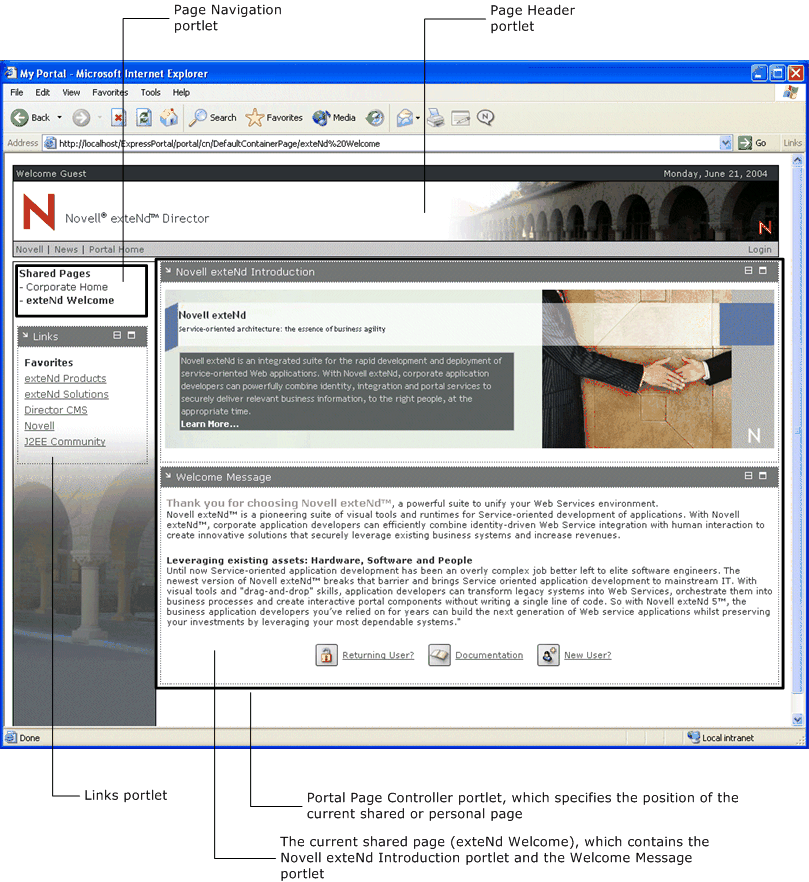Maximize the Novell exteNd Introduction portlet
Image resolution: width=809 pixels, height=882 pixels.
pyautogui.click(x=763, y=271)
